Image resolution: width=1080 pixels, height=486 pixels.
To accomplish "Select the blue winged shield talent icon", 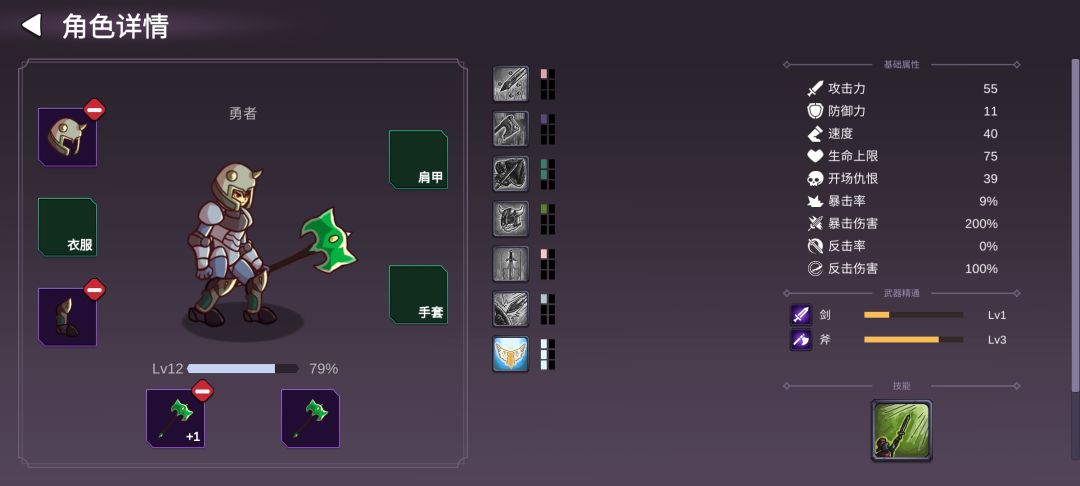I will coord(510,354).
